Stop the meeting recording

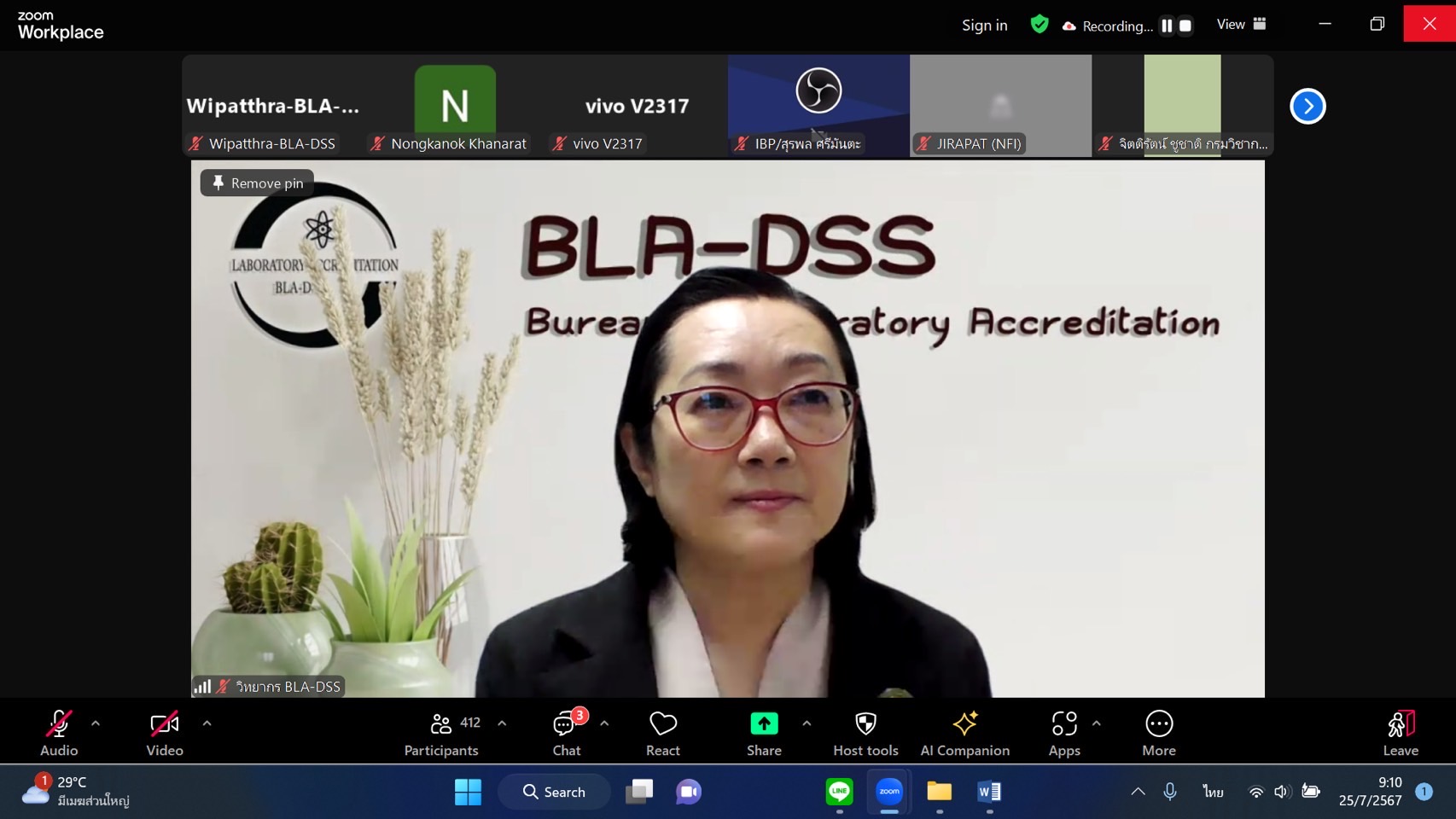point(1185,26)
